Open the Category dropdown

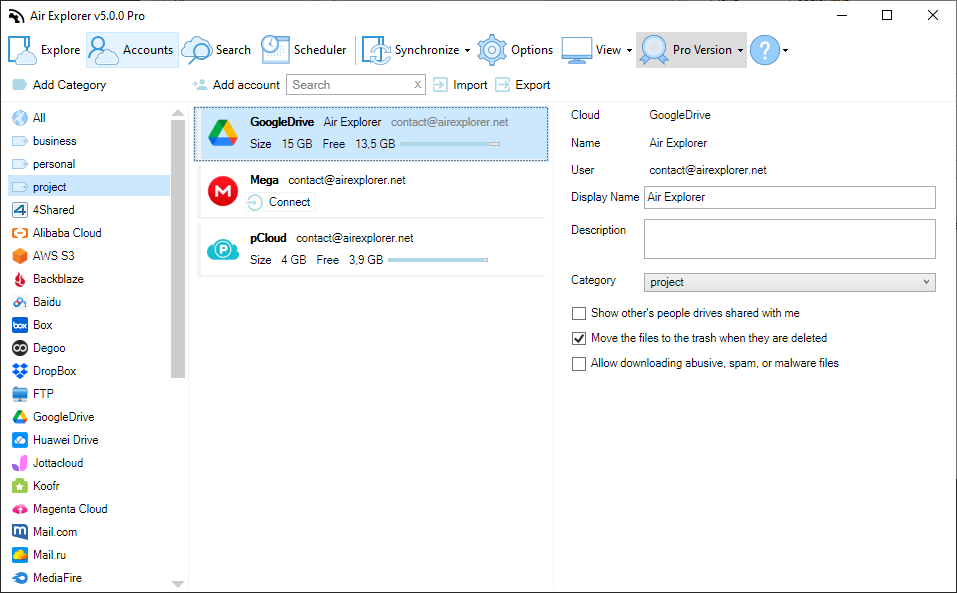tap(790, 282)
